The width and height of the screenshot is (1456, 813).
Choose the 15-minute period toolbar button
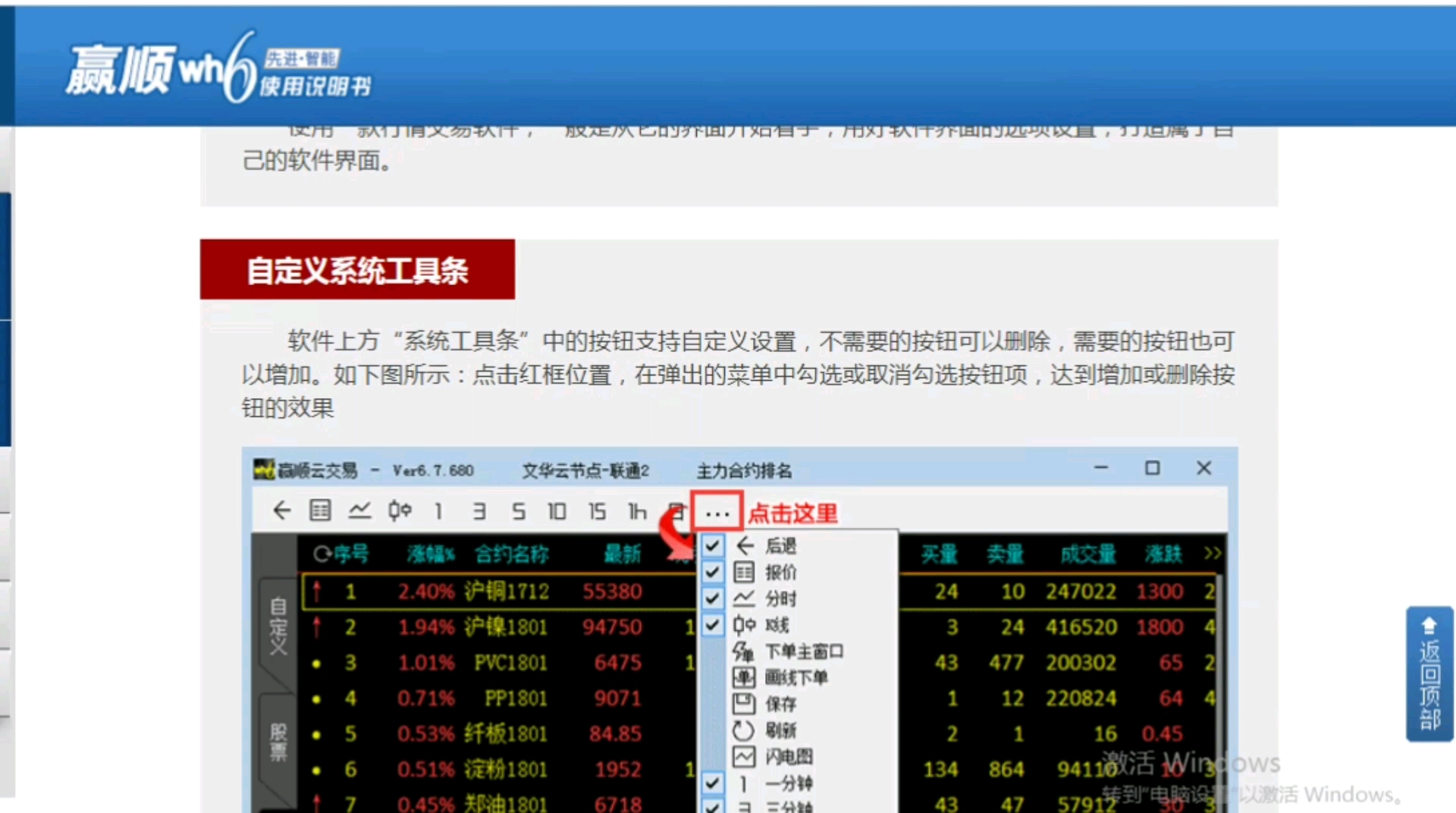coord(598,511)
